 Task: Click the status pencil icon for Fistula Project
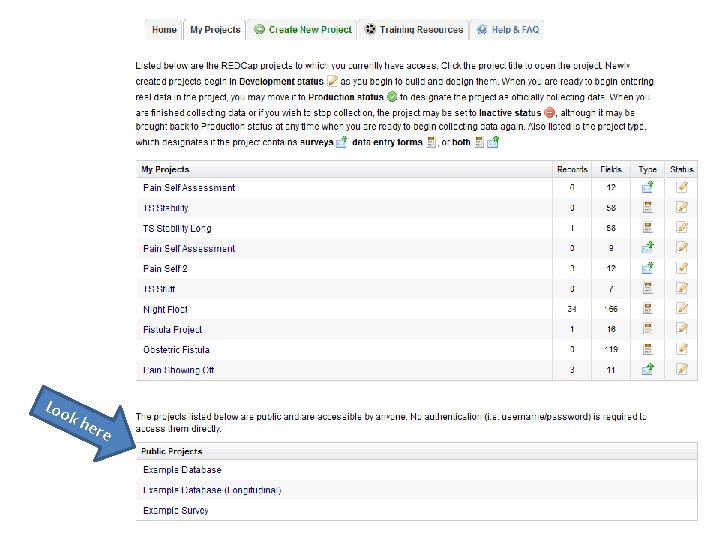pos(682,329)
